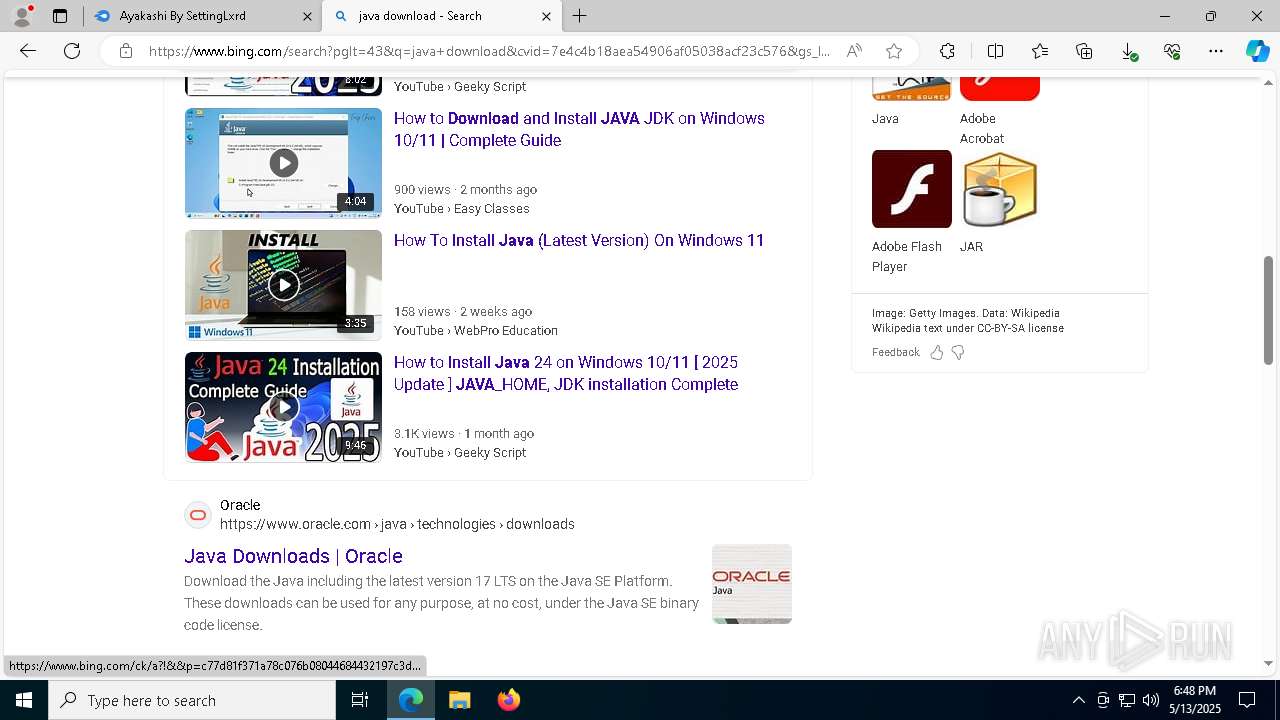Open Settings and more menu

[x=1216, y=51]
